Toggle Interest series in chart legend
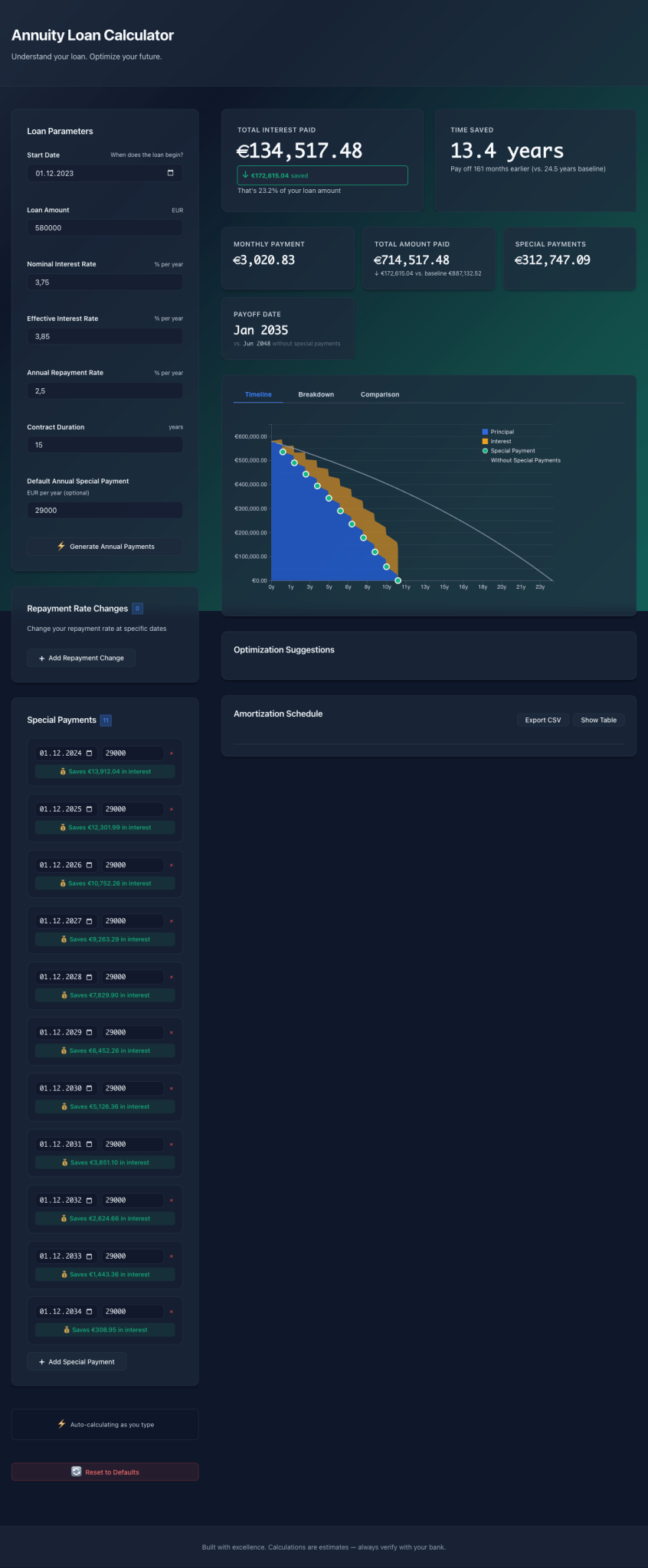Screen dimensions: 648x1568 [496, 442]
